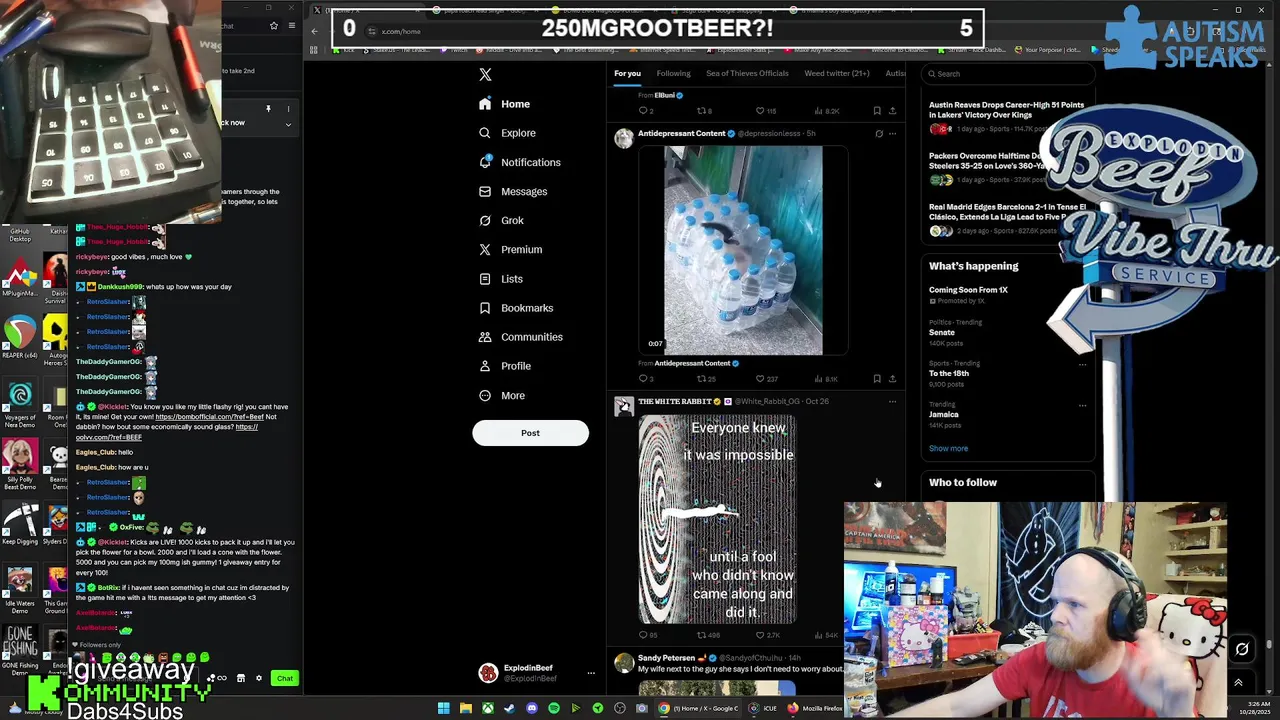Play the water bottles video
This screenshot has height=720, width=1280.
point(743,250)
